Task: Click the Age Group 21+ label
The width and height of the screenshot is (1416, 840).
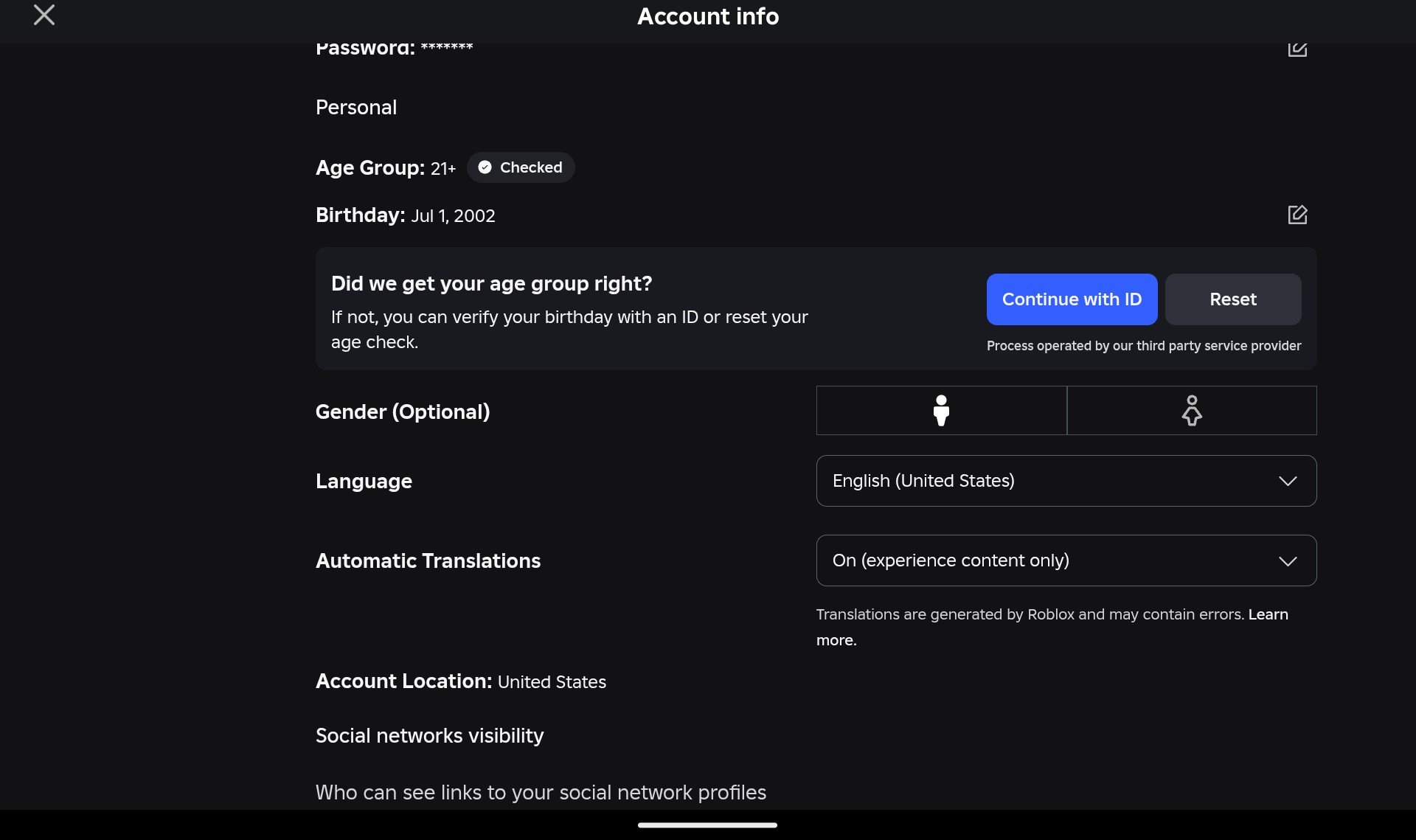Action: coord(386,168)
